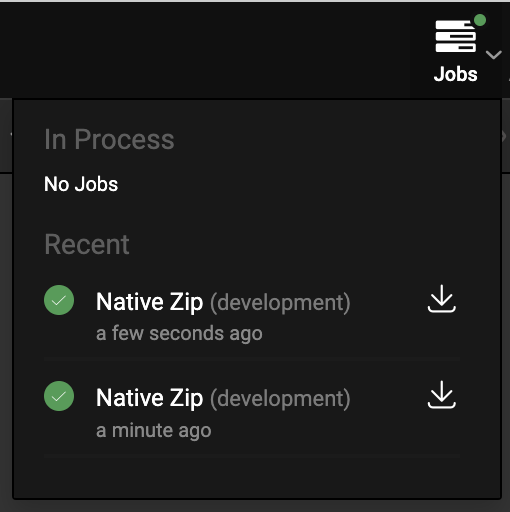
Task: Download the Native Zip from a minute ago
Action: pyautogui.click(x=441, y=395)
